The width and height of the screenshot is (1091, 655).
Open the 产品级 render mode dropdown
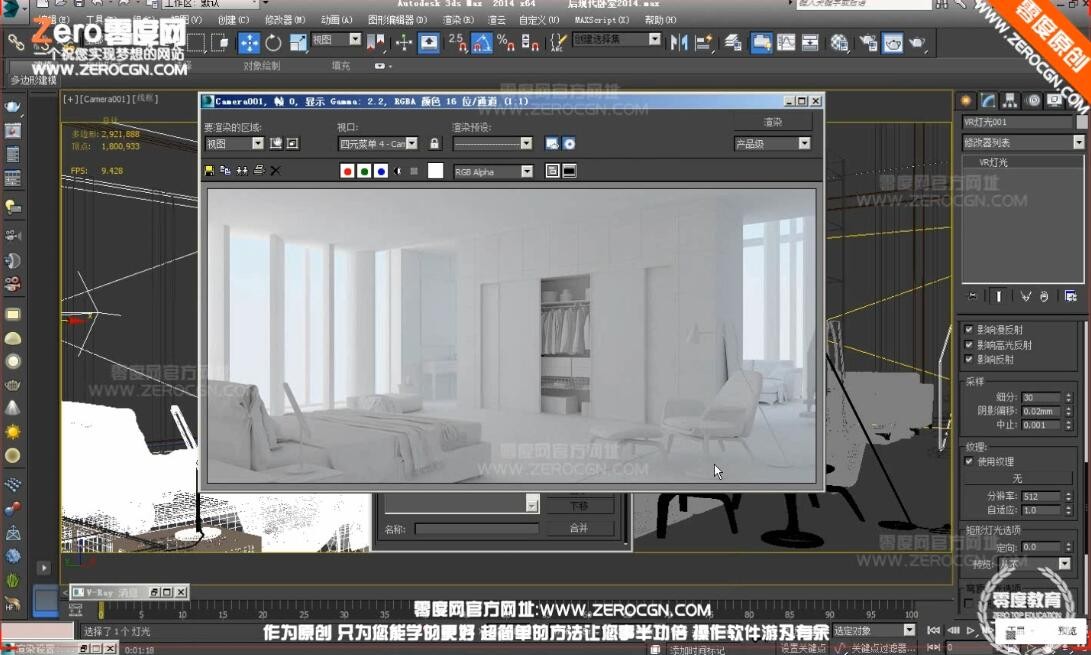[x=772, y=143]
